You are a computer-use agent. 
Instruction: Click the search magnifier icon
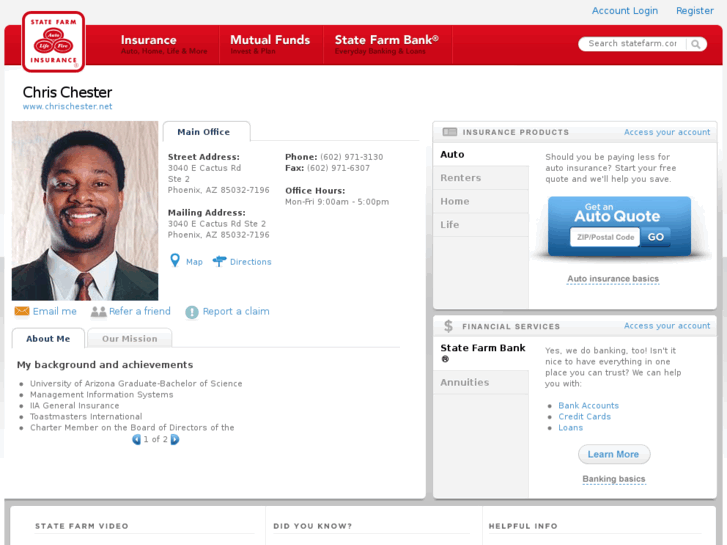click(695, 44)
